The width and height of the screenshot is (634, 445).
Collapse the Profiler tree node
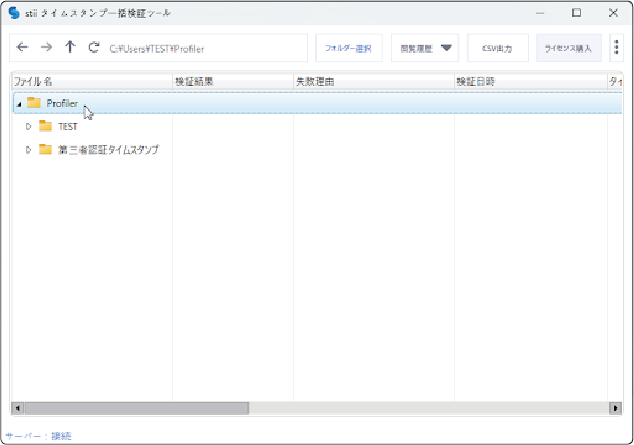point(20,104)
